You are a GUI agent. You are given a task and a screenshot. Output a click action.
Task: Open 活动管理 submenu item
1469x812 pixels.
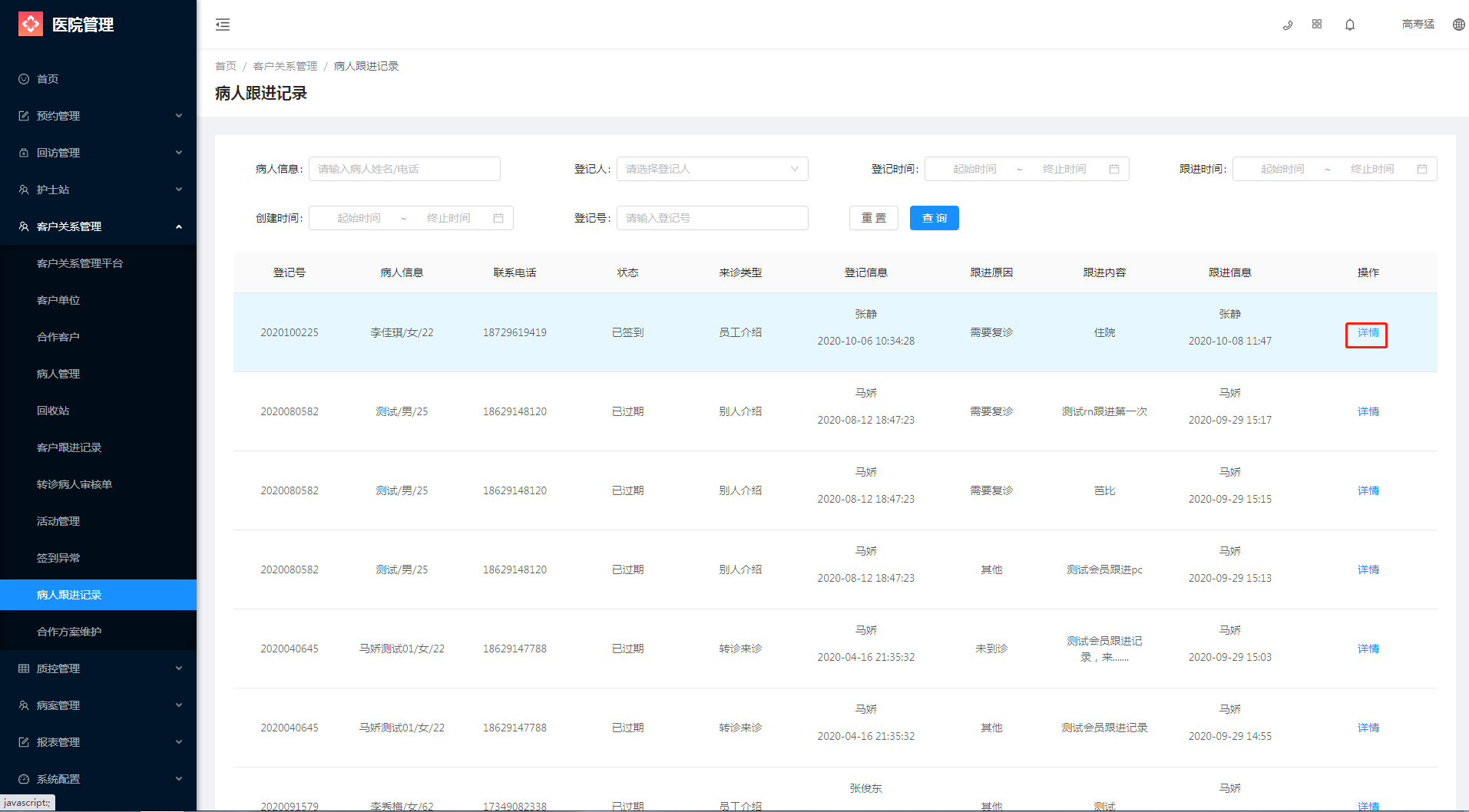[x=98, y=521]
